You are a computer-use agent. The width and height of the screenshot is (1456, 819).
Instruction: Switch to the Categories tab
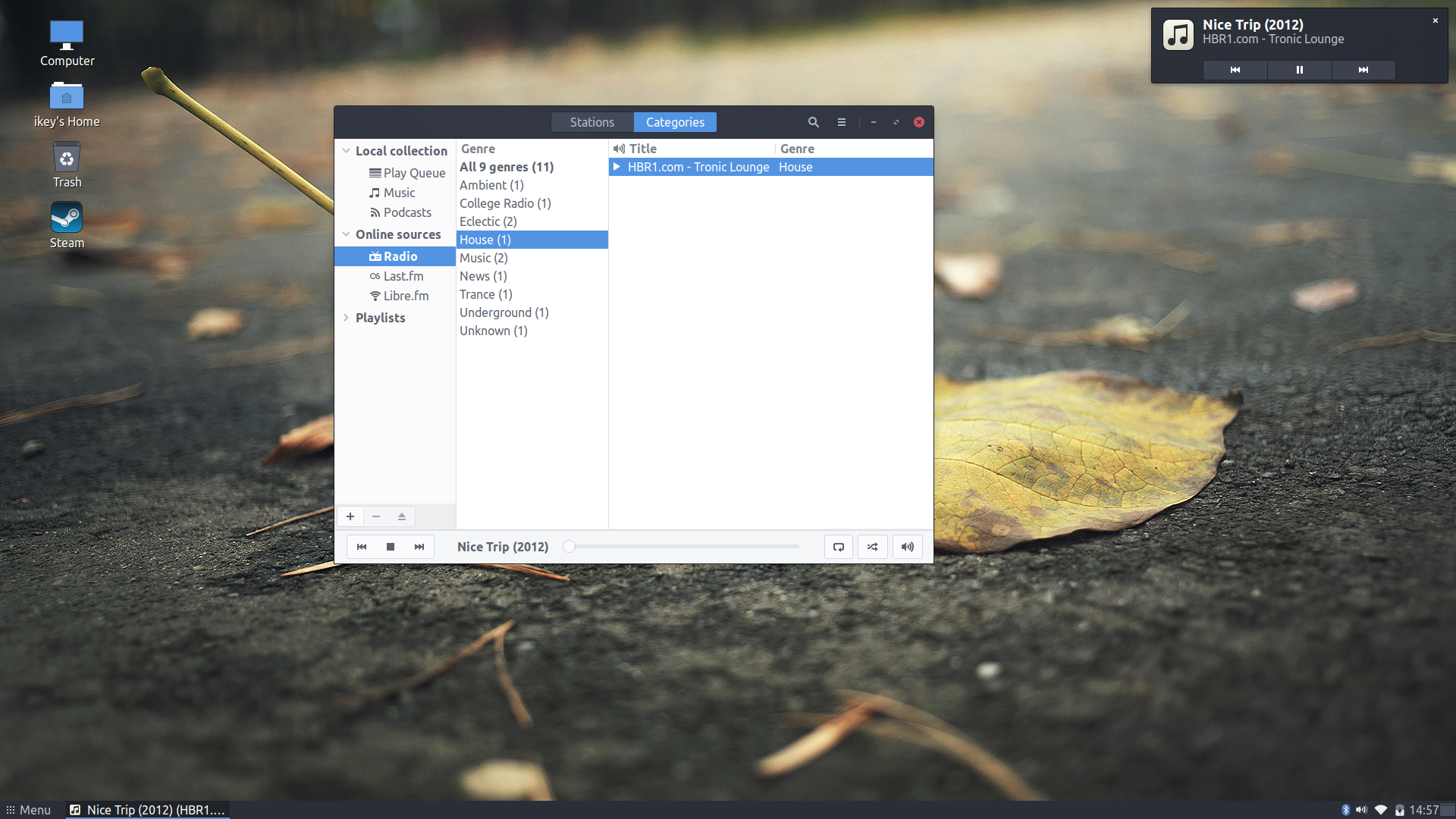675,122
